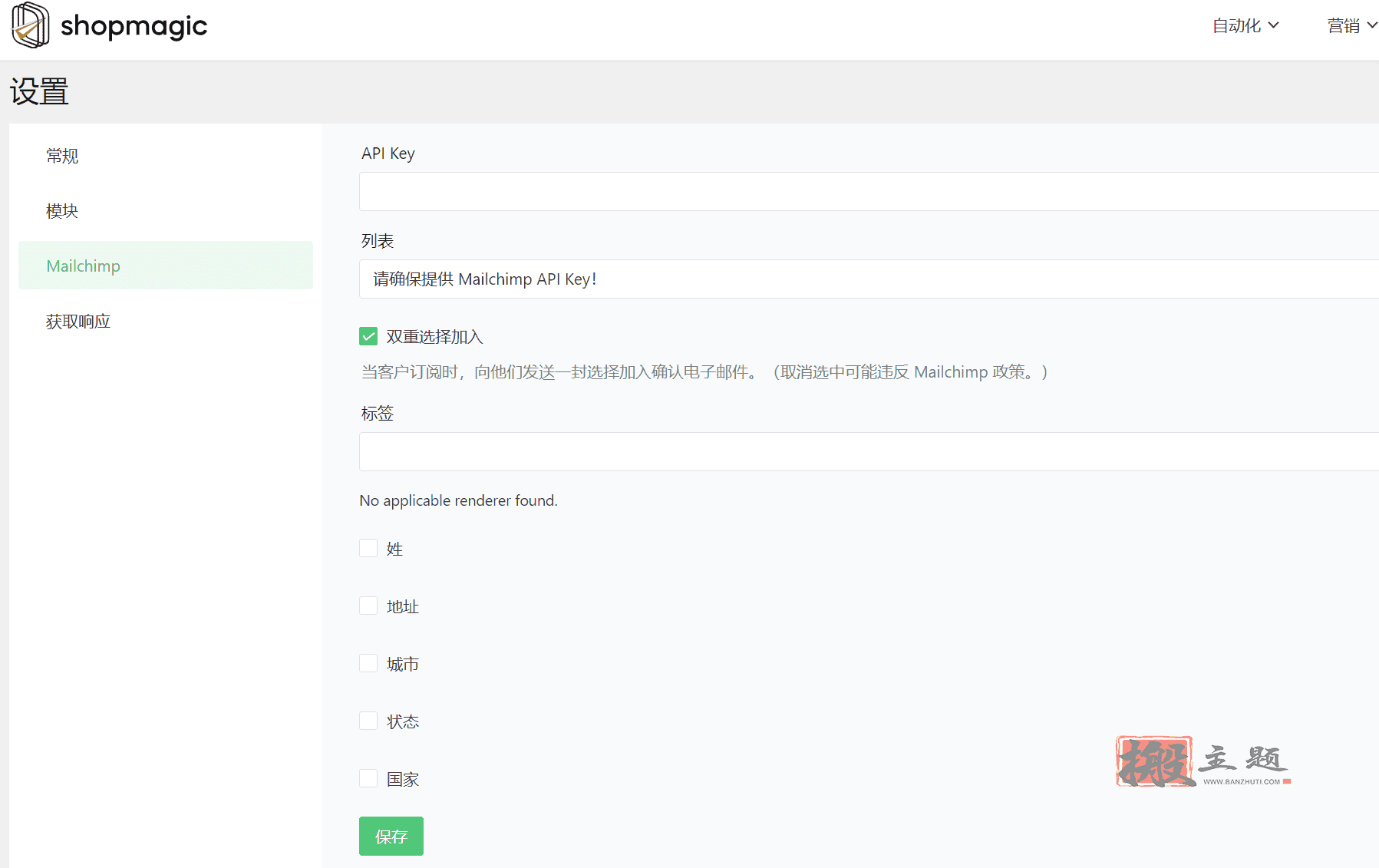The height and width of the screenshot is (868, 1379).
Task: Select the 获取响应 settings tab
Action: coord(166,321)
